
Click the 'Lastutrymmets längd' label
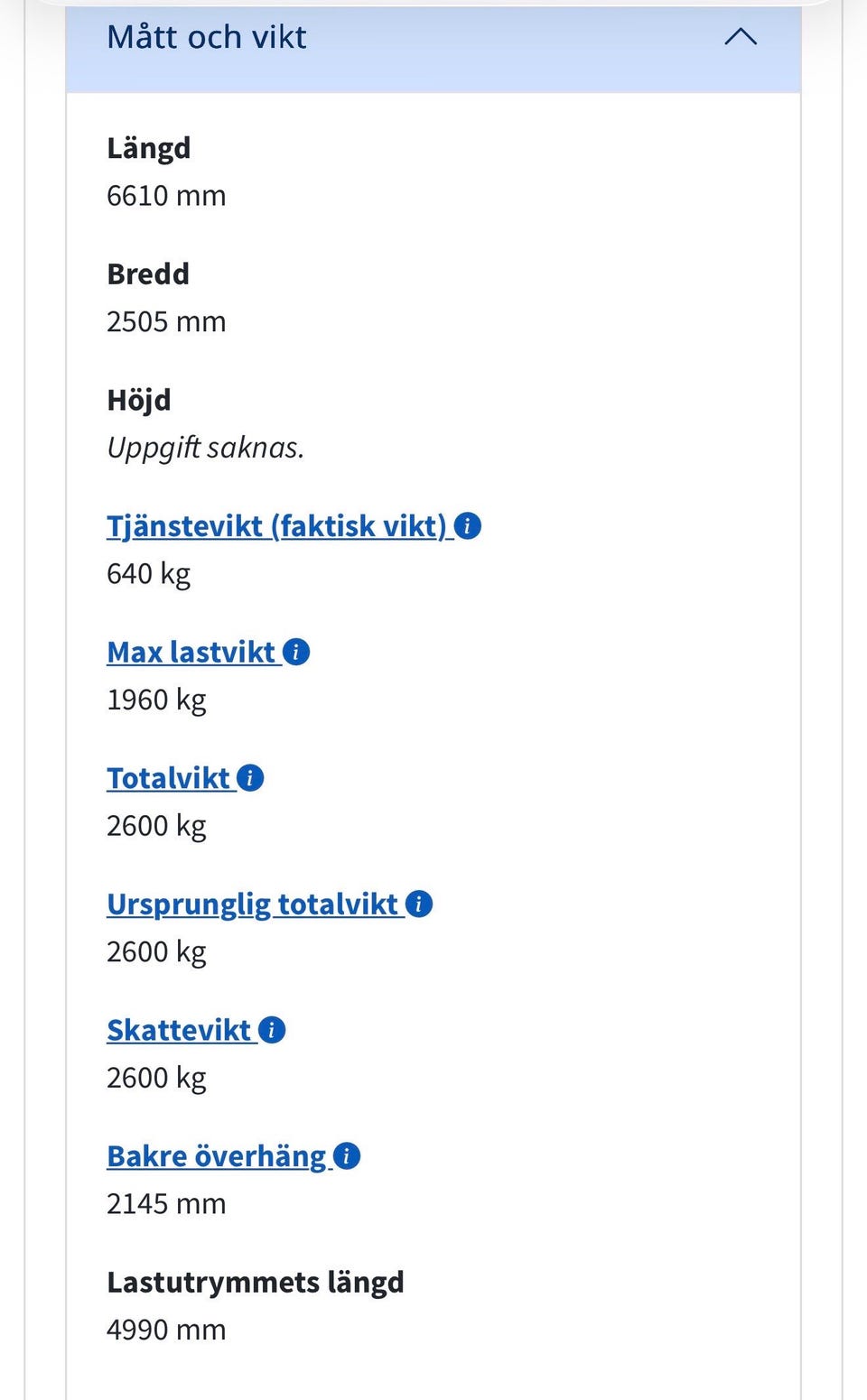click(x=255, y=1282)
